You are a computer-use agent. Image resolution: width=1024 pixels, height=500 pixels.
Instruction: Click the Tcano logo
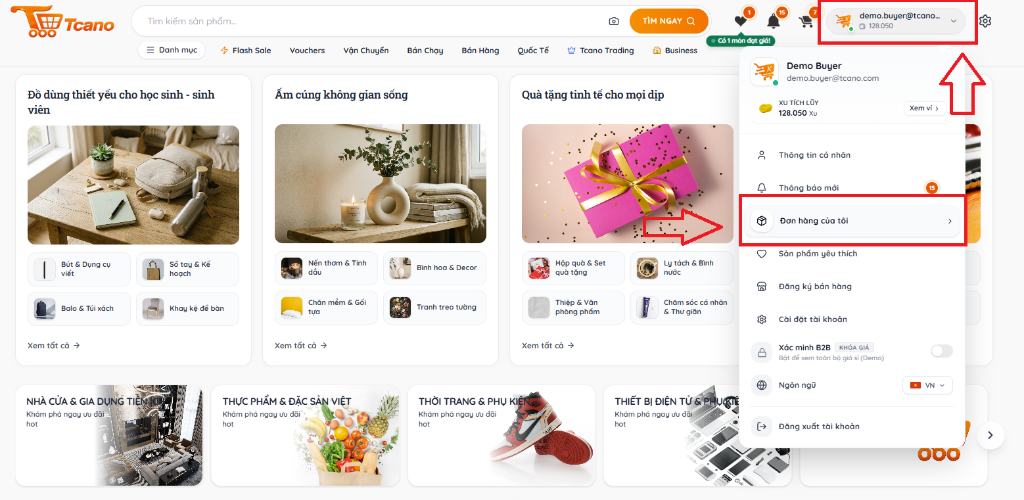62,22
